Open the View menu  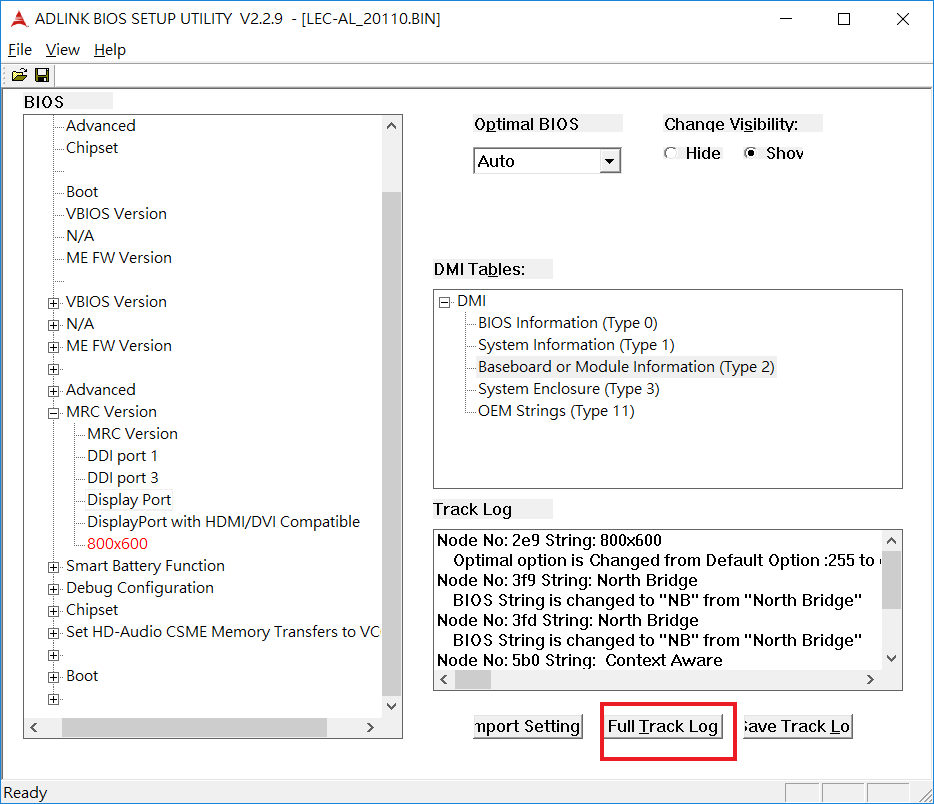[63, 50]
